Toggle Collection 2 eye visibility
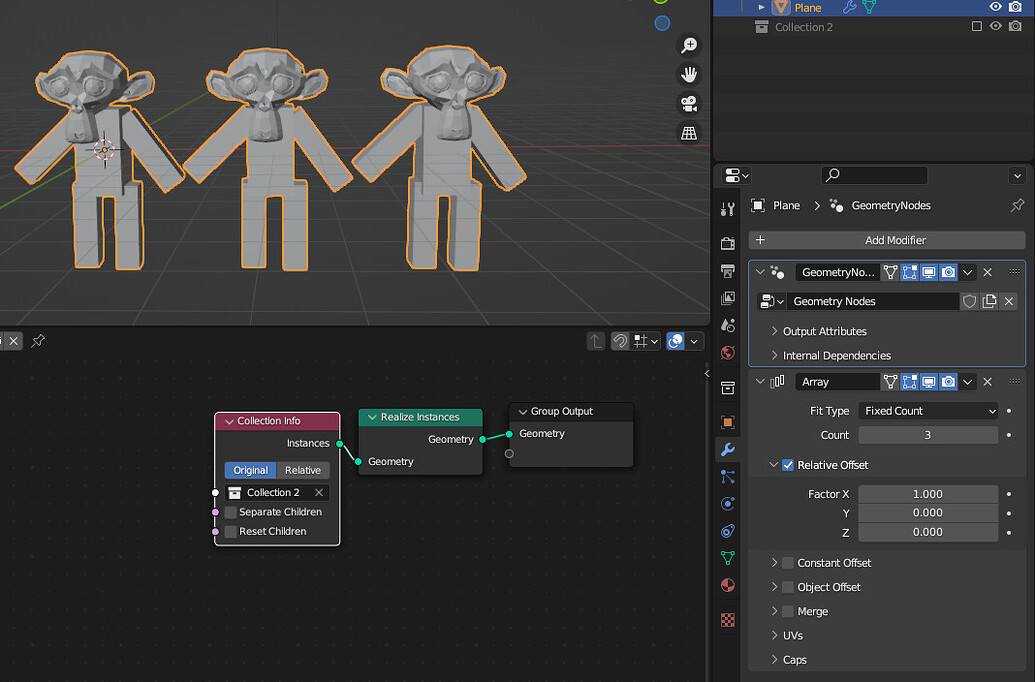1035x682 pixels. pyautogui.click(x=995, y=26)
